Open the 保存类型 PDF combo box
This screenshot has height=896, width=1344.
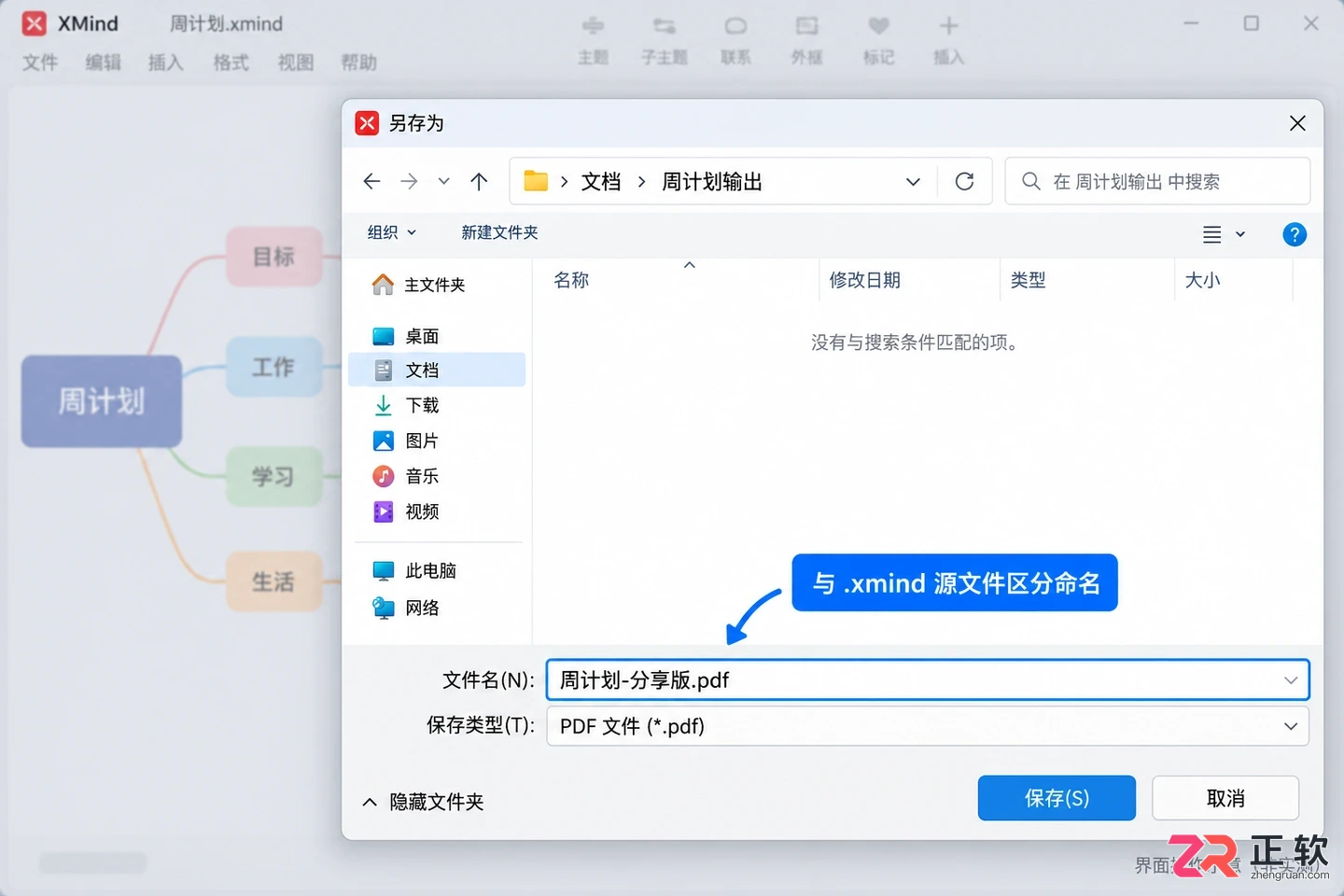pyautogui.click(x=928, y=726)
